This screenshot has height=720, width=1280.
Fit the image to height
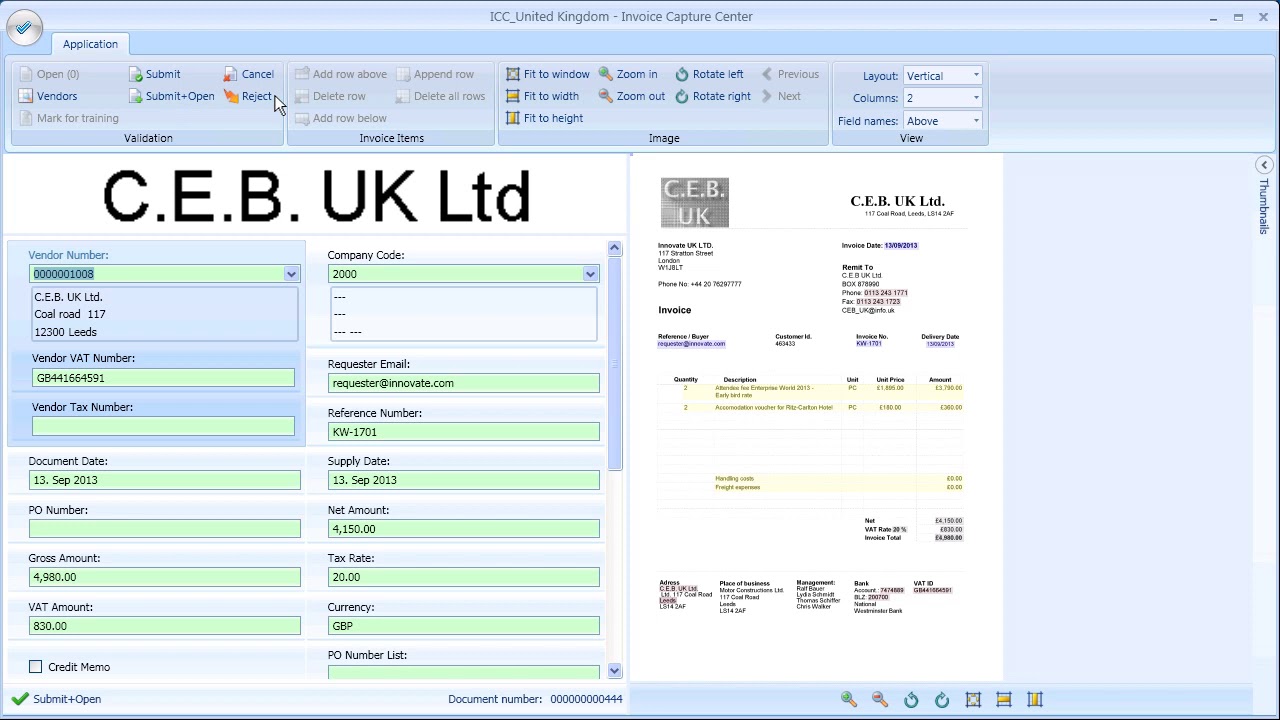[544, 118]
